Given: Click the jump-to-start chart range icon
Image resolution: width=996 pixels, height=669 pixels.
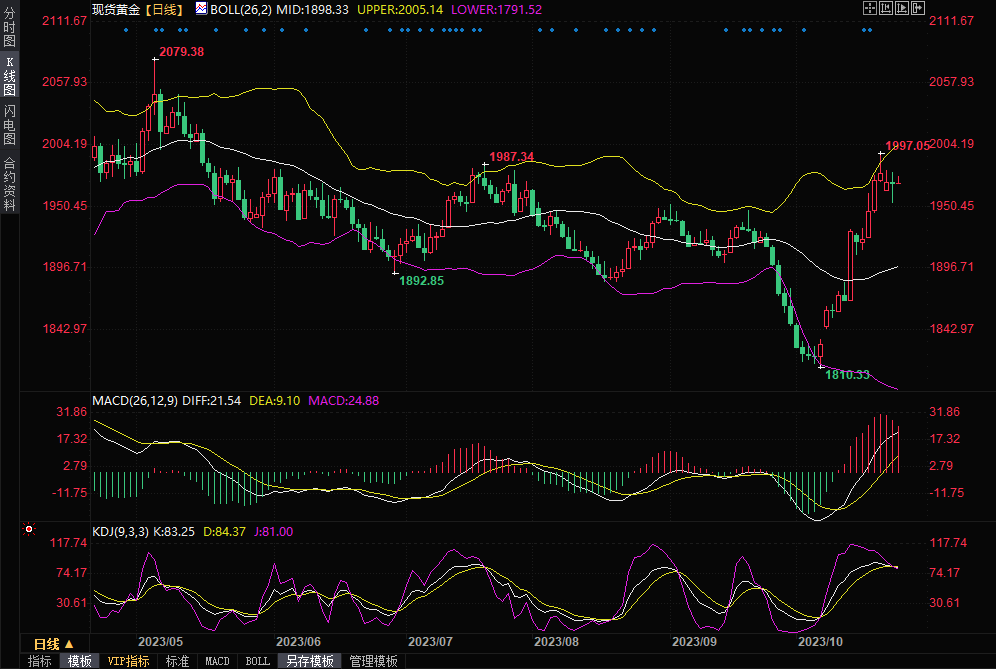Looking at the screenshot, I should pos(887,8).
